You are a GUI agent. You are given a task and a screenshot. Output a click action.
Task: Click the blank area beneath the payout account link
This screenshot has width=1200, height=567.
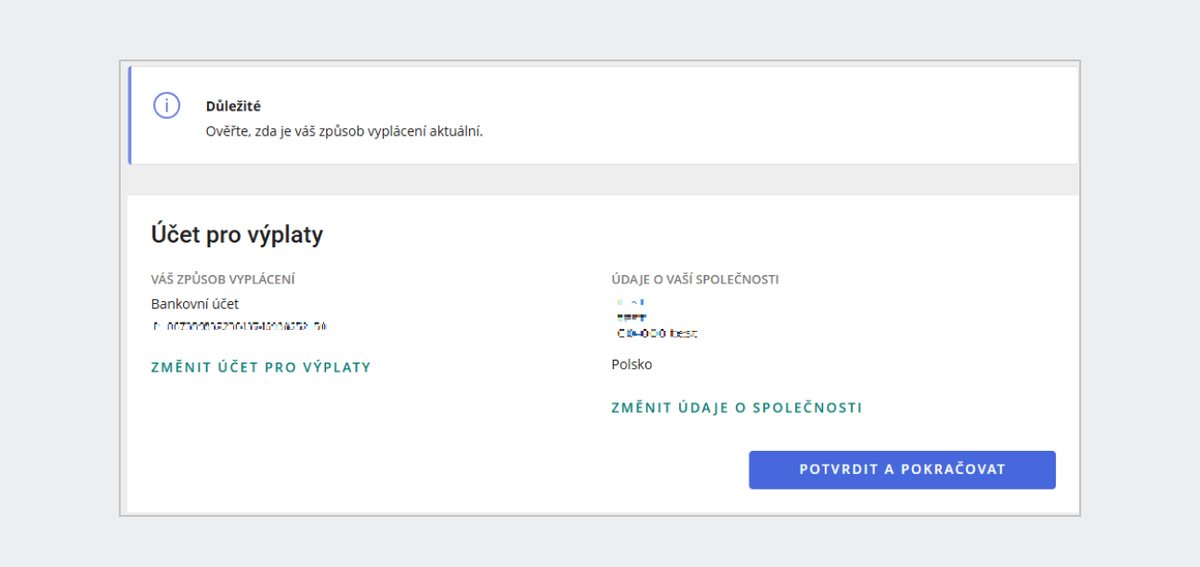[350, 440]
